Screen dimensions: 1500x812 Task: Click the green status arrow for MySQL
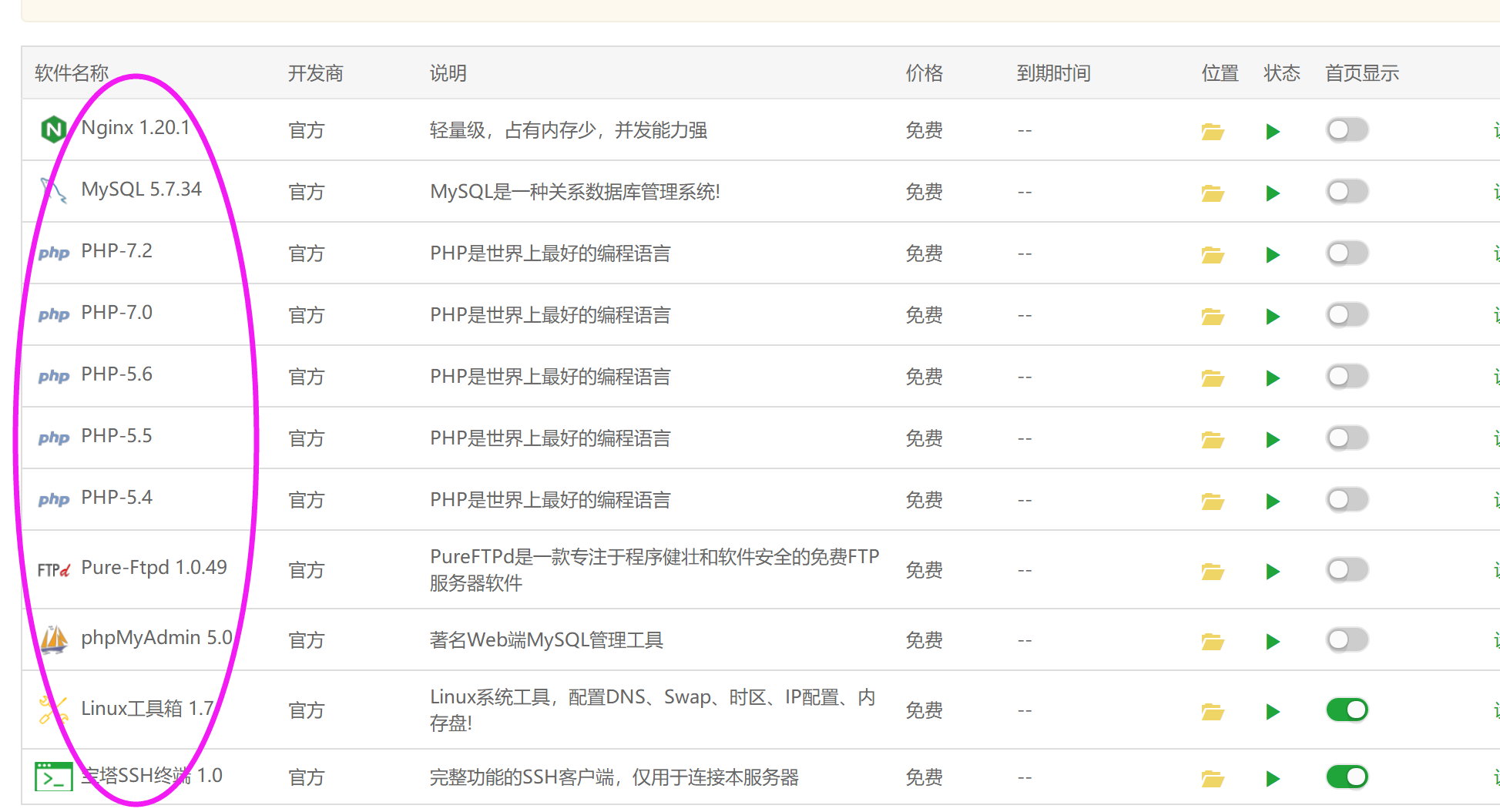coord(1272,193)
